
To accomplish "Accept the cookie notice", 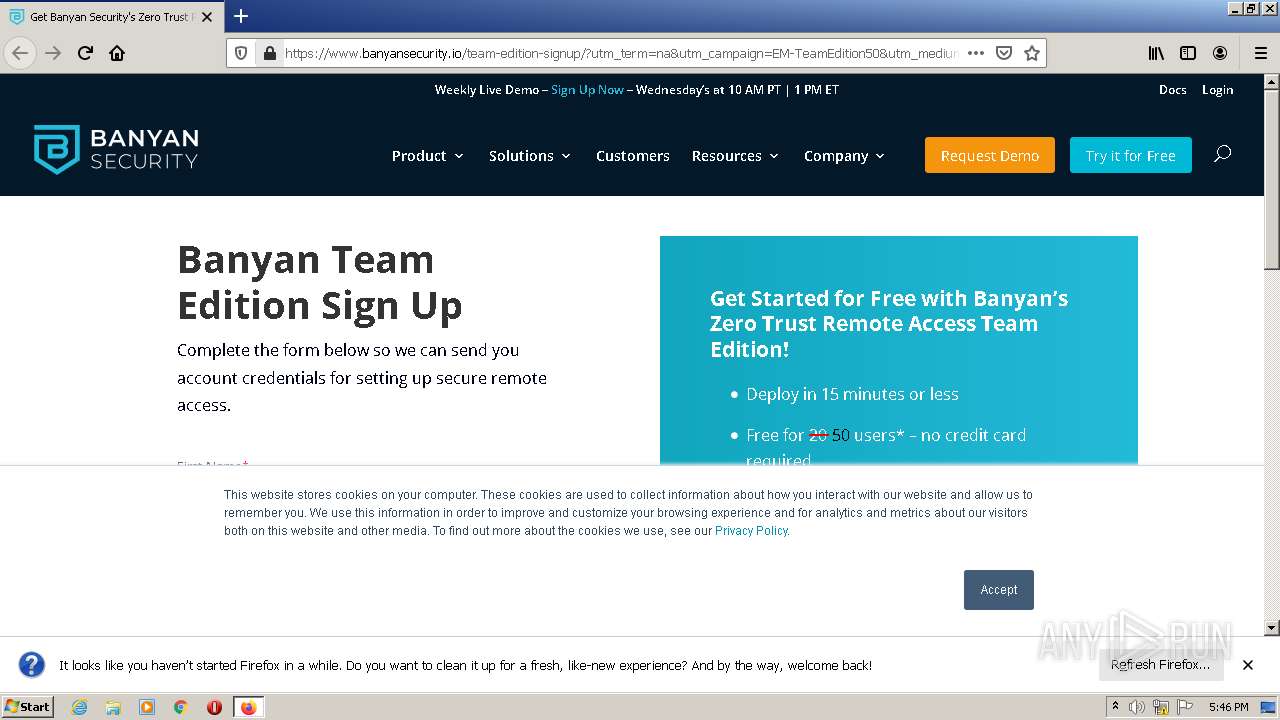I will 999,590.
